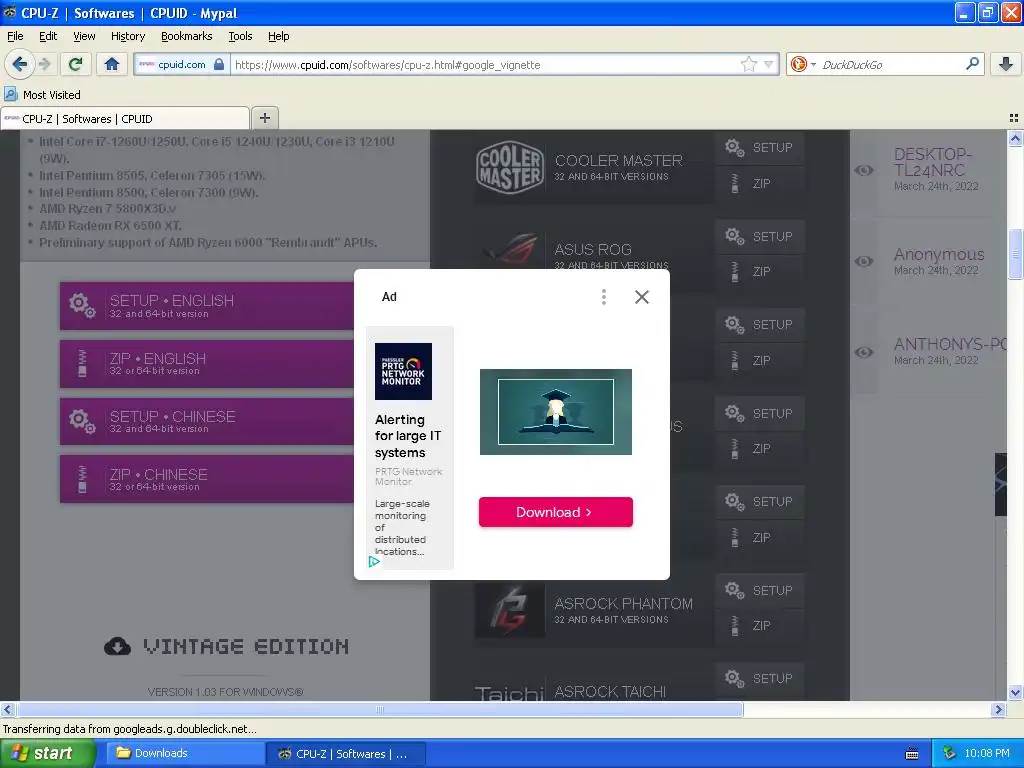The image size is (1024, 768).
Task: Click the vertical scrollbar up arrow
Action: [1015, 138]
